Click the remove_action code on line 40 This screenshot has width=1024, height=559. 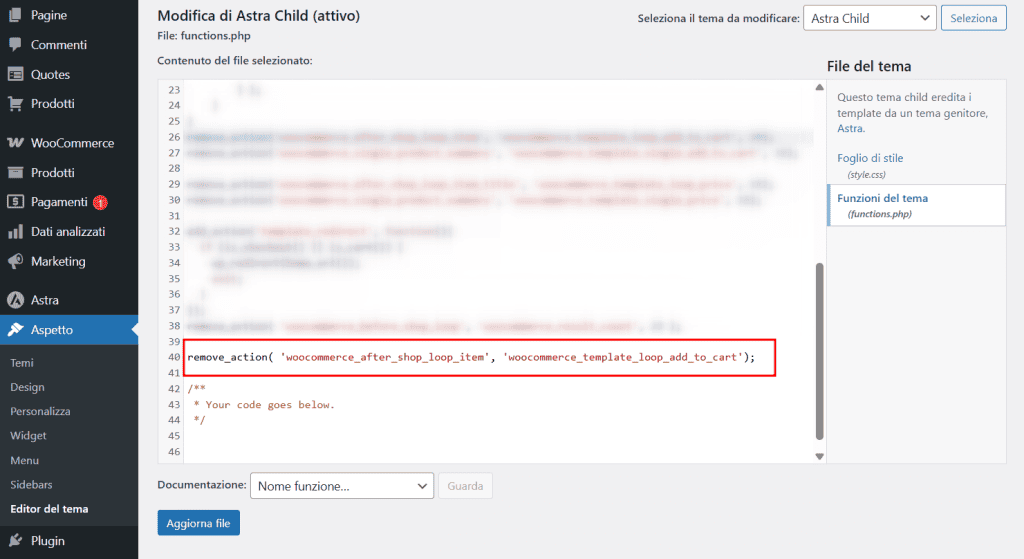(471, 357)
